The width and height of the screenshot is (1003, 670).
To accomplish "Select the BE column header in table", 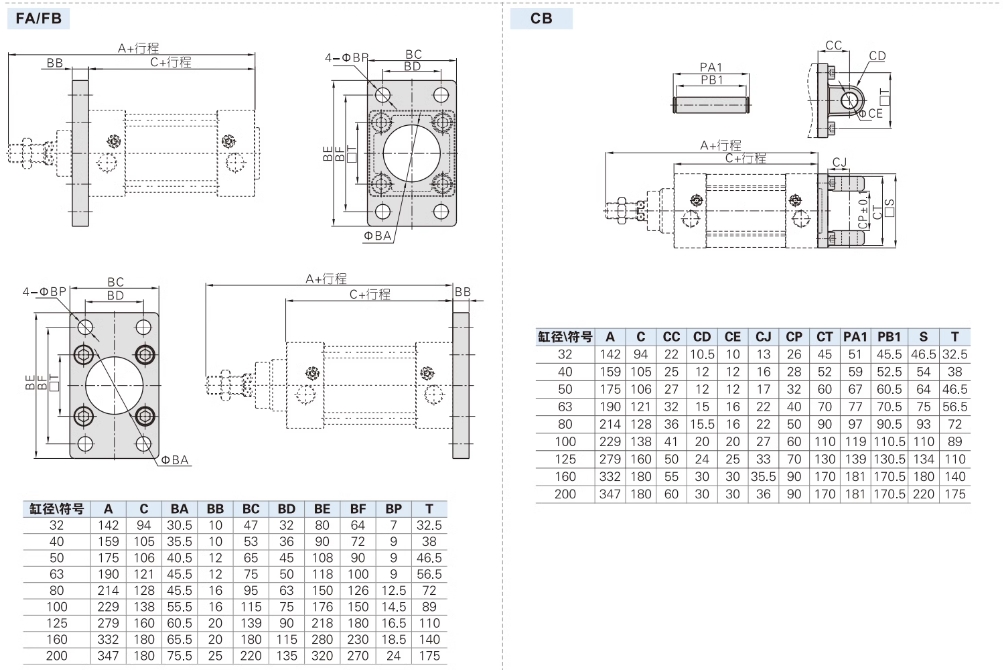I will click(x=322, y=509).
